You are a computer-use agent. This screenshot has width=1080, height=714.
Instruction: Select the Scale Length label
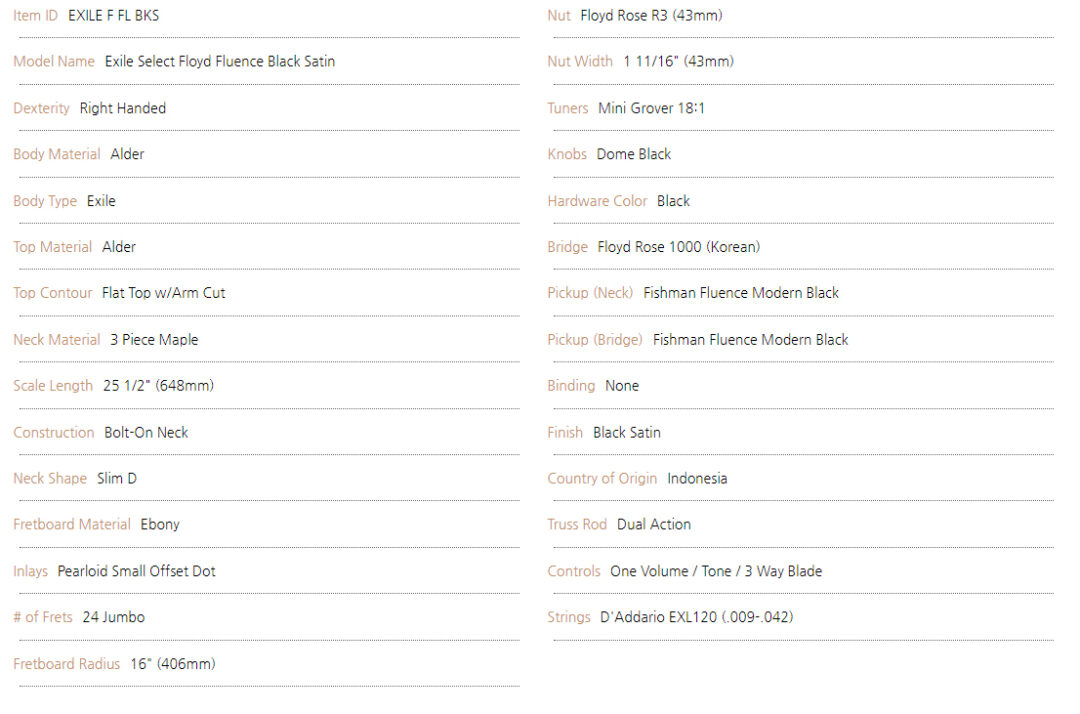pos(53,386)
